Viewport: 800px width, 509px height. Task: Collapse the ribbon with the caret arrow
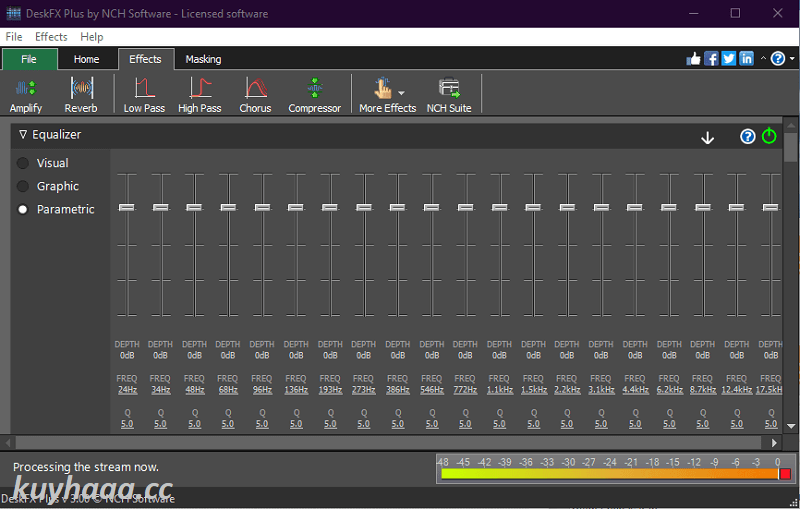click(763, 59)
